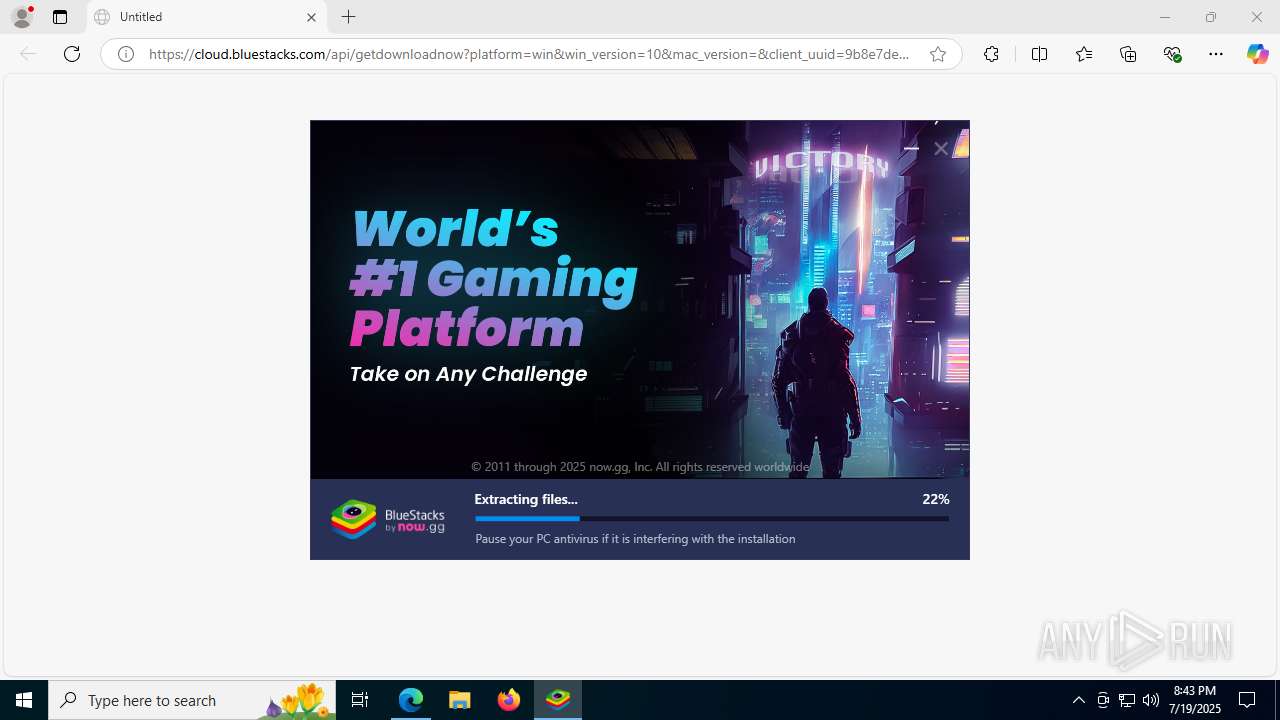
Task: Click the 'Extracting files...' status text
Action: [526, 499]
